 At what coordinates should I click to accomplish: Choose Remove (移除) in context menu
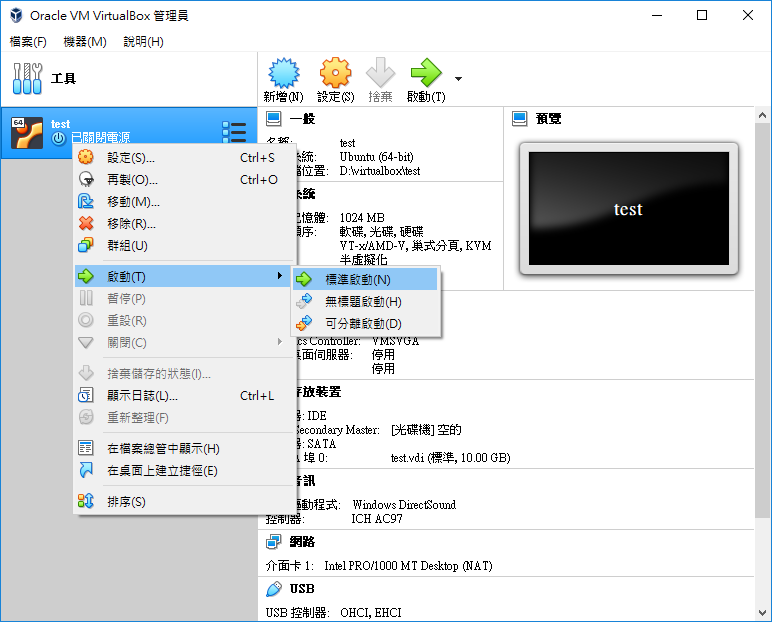click(186, 224)
